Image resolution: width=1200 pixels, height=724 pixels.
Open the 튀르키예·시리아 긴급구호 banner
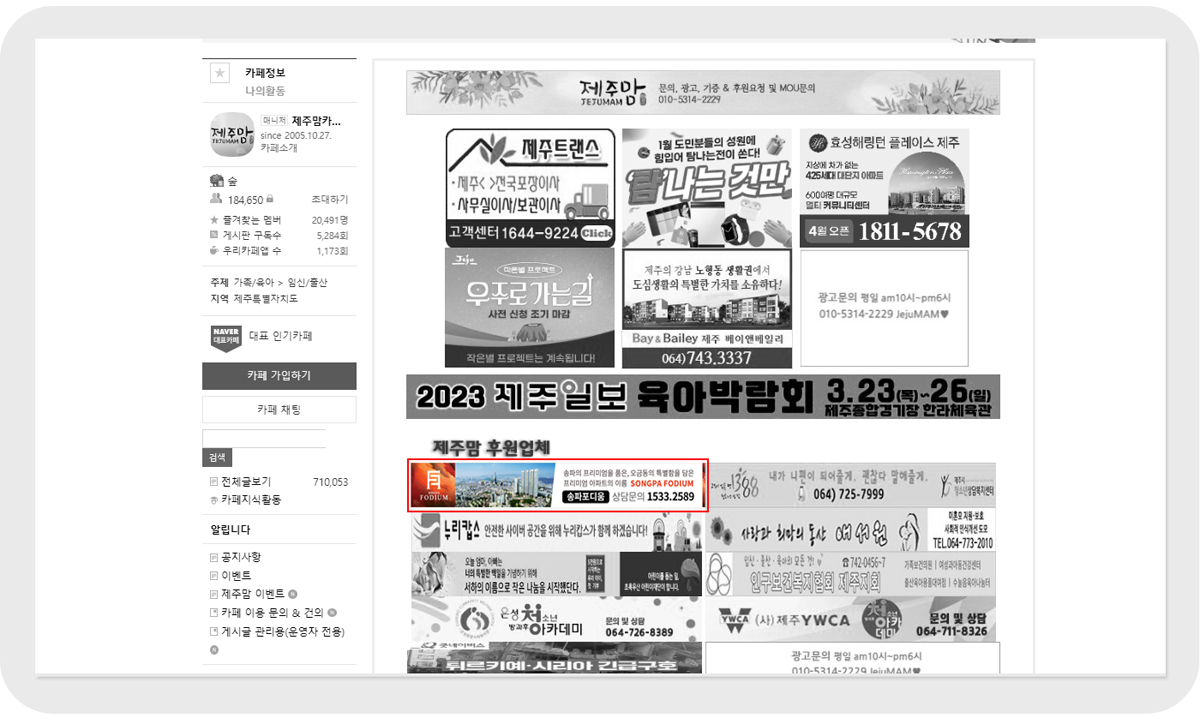556,660
